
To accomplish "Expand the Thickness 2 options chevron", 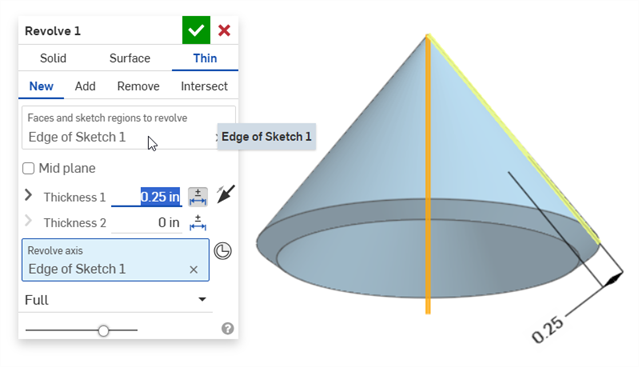I will (x=28, y=221).
